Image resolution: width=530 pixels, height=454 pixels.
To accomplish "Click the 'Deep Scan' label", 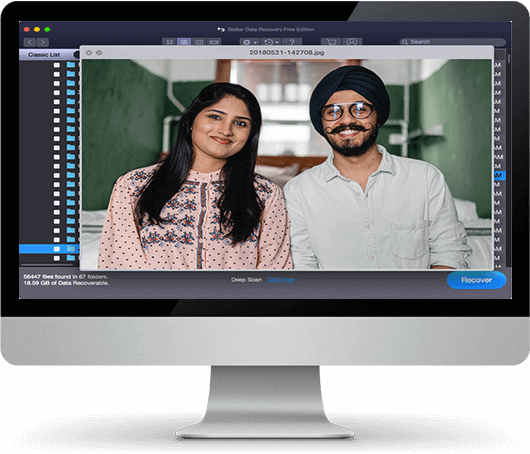I will coord(246,280).
